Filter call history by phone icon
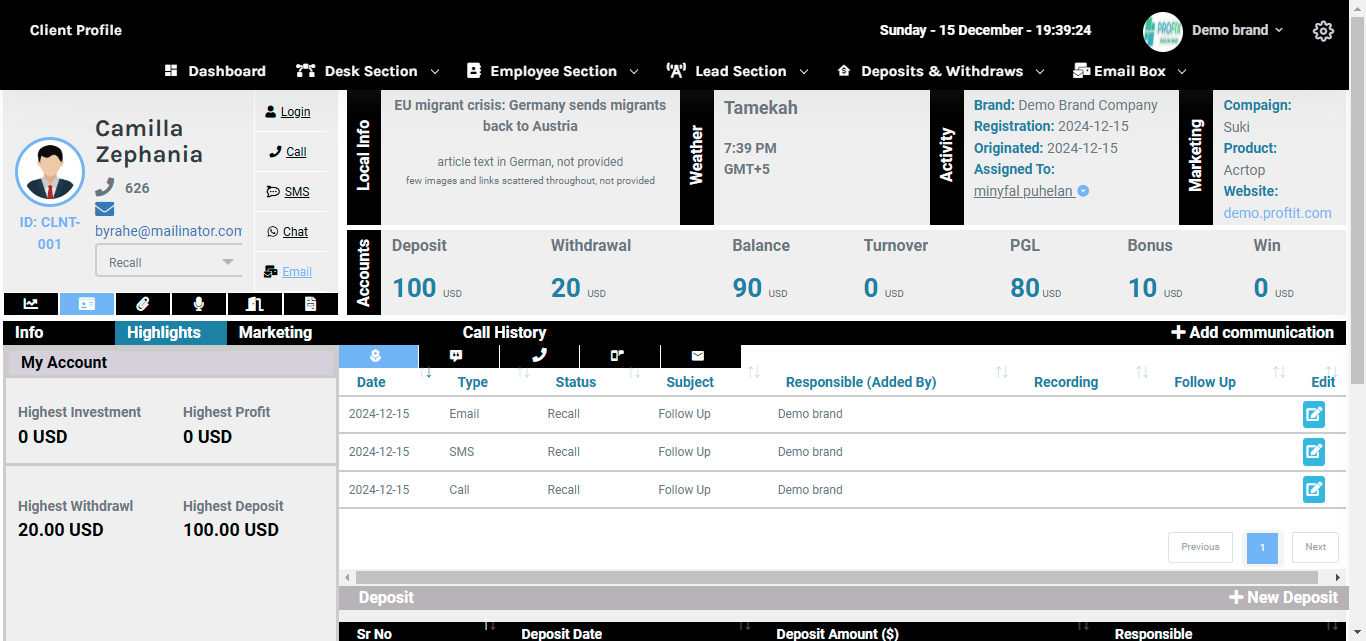Screen dimensions: 1366x641 540,355
